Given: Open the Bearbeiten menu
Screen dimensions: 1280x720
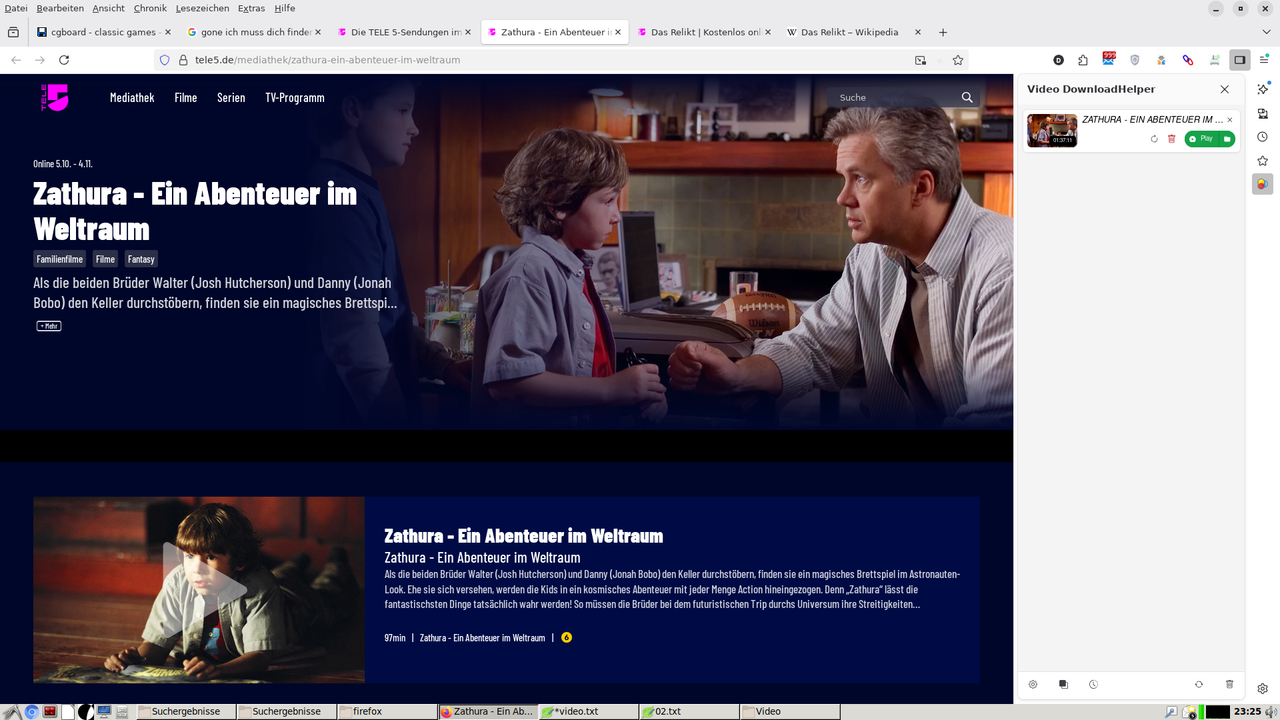Looking at the screenshot, I should tap(60, 8).
